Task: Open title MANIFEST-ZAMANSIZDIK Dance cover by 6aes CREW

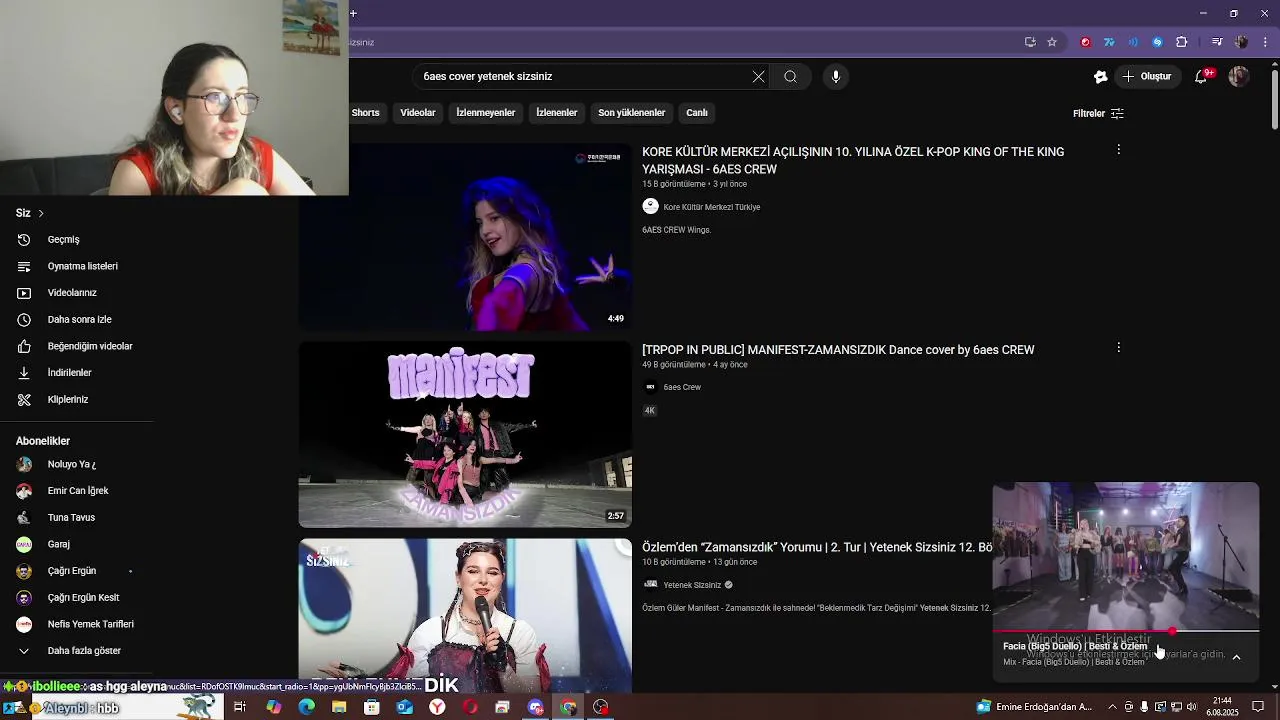Action: point(838,350)
